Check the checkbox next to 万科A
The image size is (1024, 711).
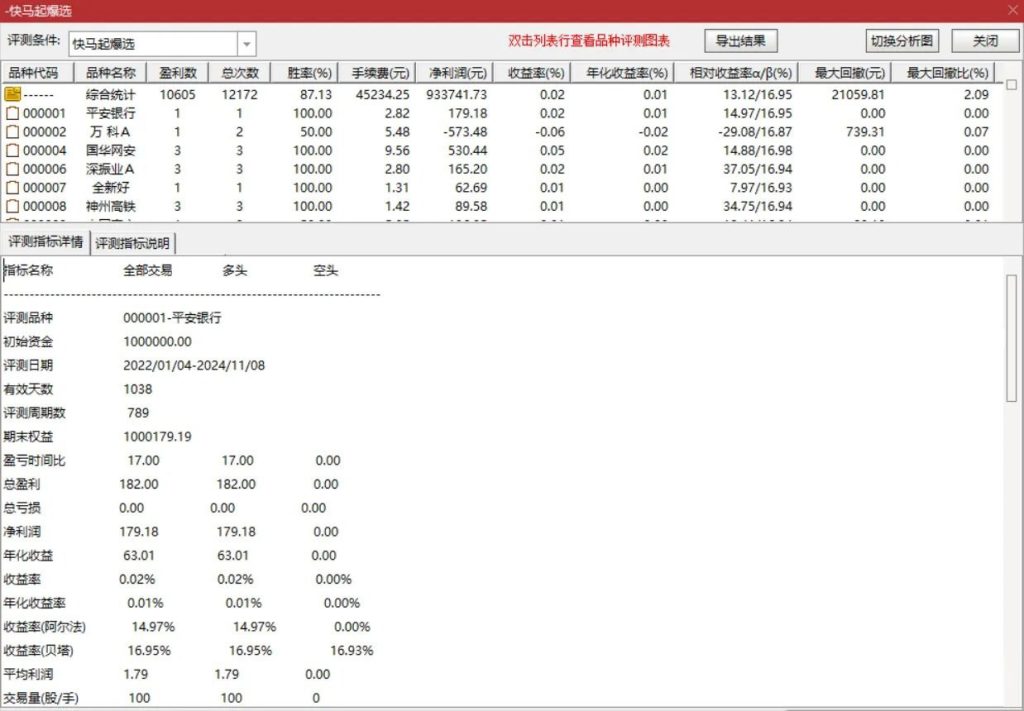(14, 131)
